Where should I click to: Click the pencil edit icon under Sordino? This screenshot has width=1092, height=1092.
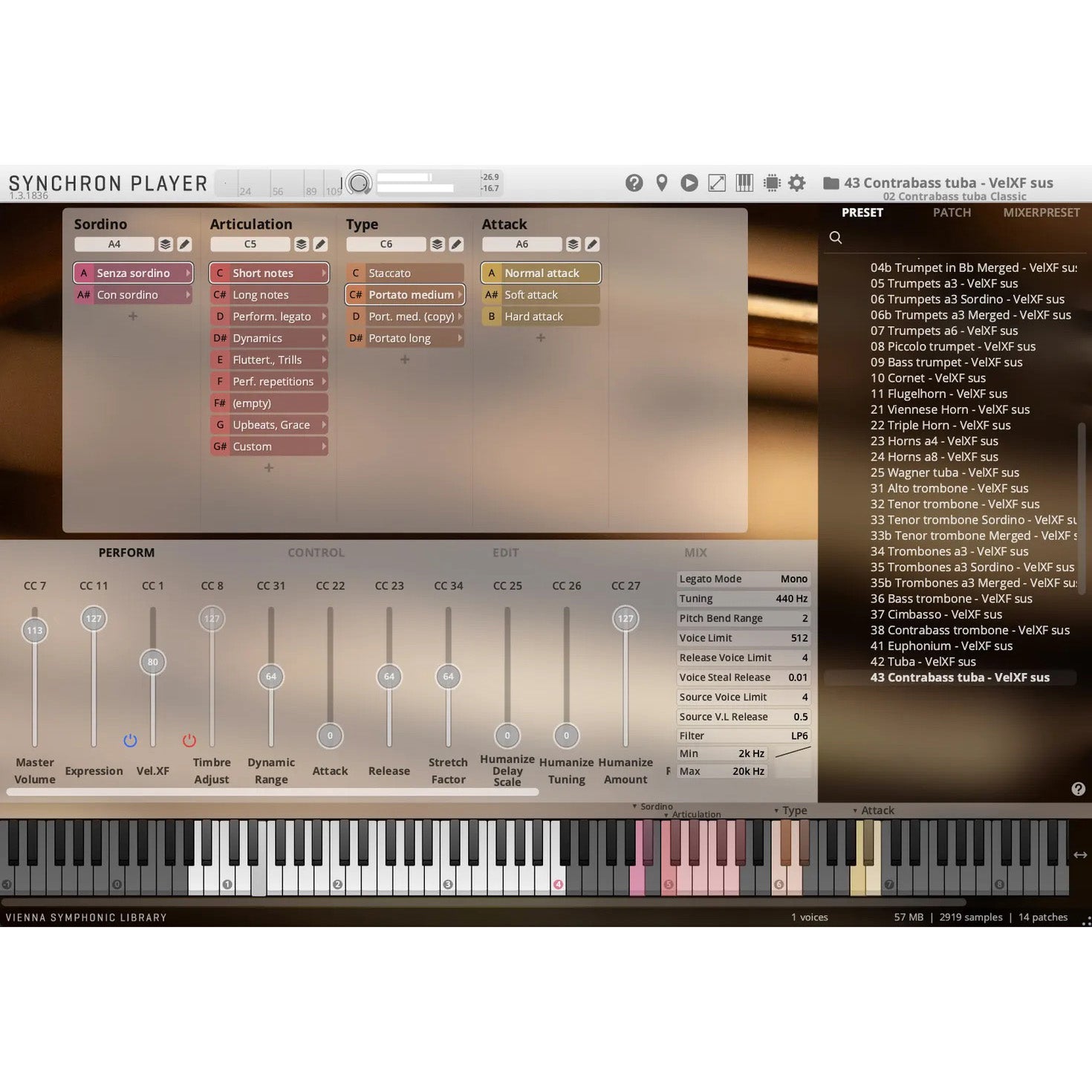pyautogui.click(x=184, y=244)
